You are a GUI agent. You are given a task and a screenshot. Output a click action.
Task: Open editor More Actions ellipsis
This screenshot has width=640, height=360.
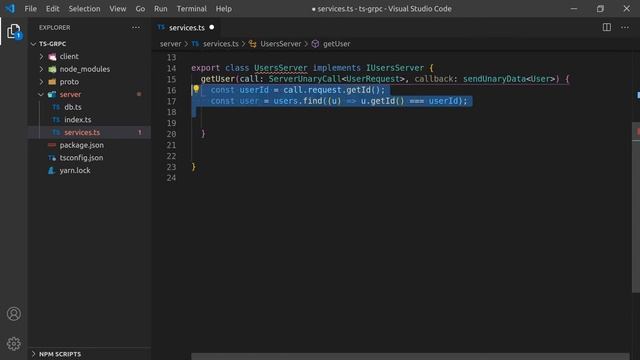pyautogui.click(x=625, y=27)
